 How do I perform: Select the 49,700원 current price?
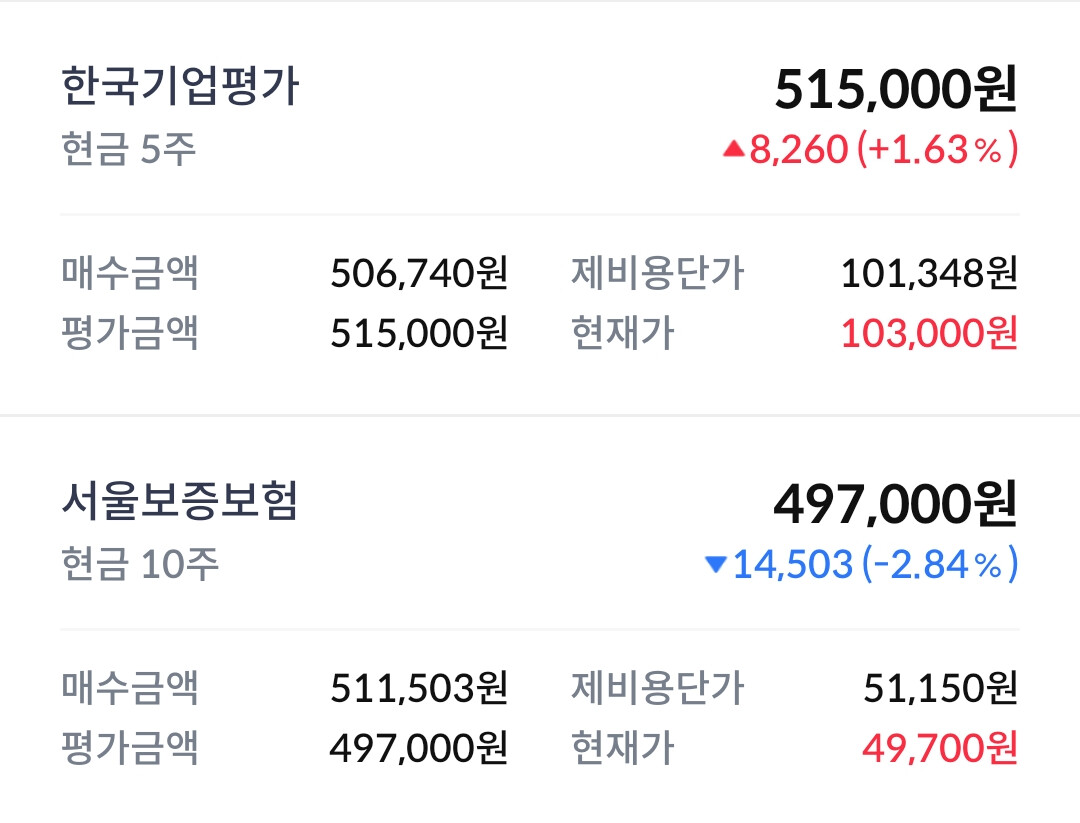pos(940,746)
